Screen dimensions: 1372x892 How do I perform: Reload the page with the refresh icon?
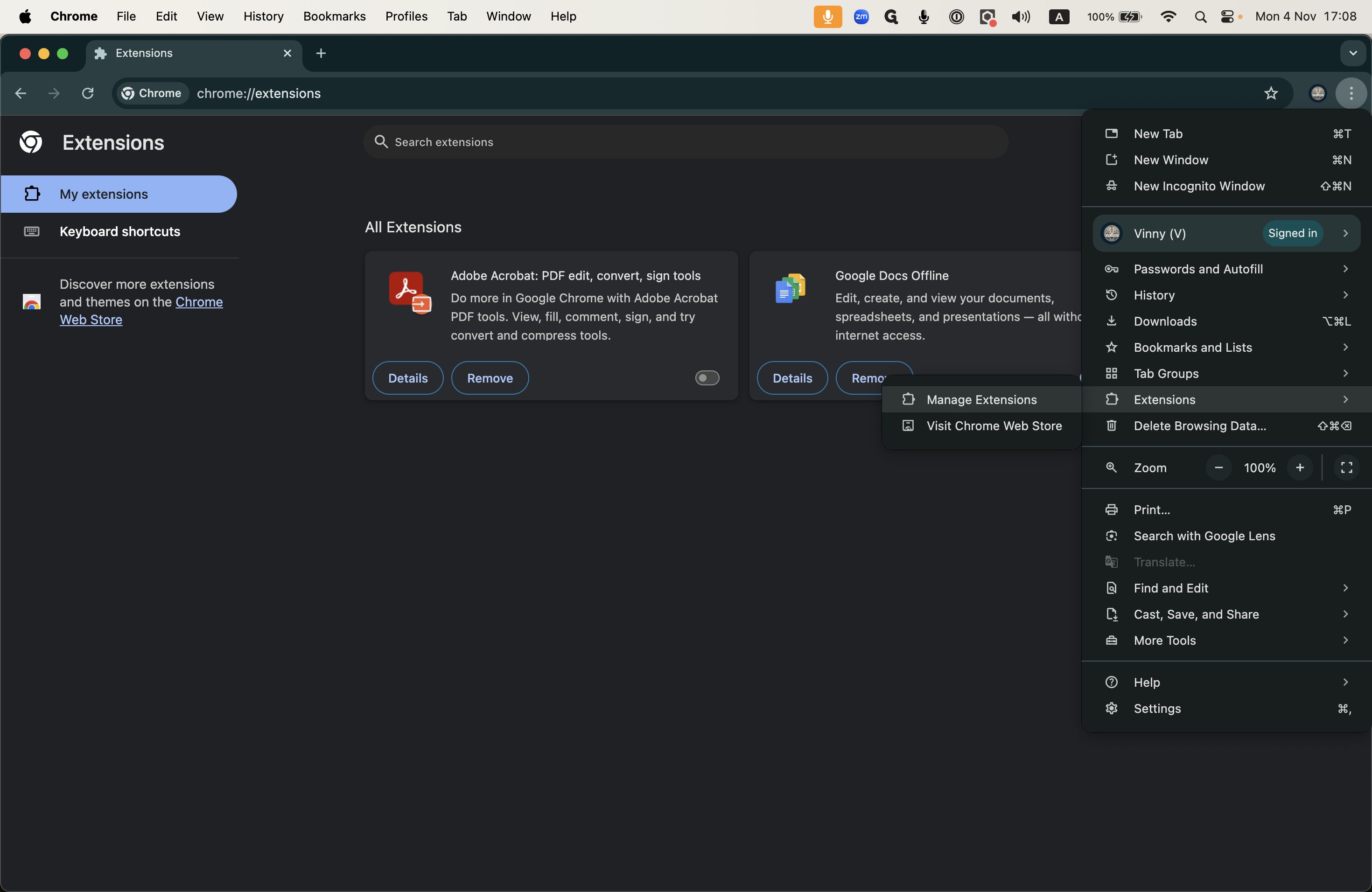[x=88, y=93]
